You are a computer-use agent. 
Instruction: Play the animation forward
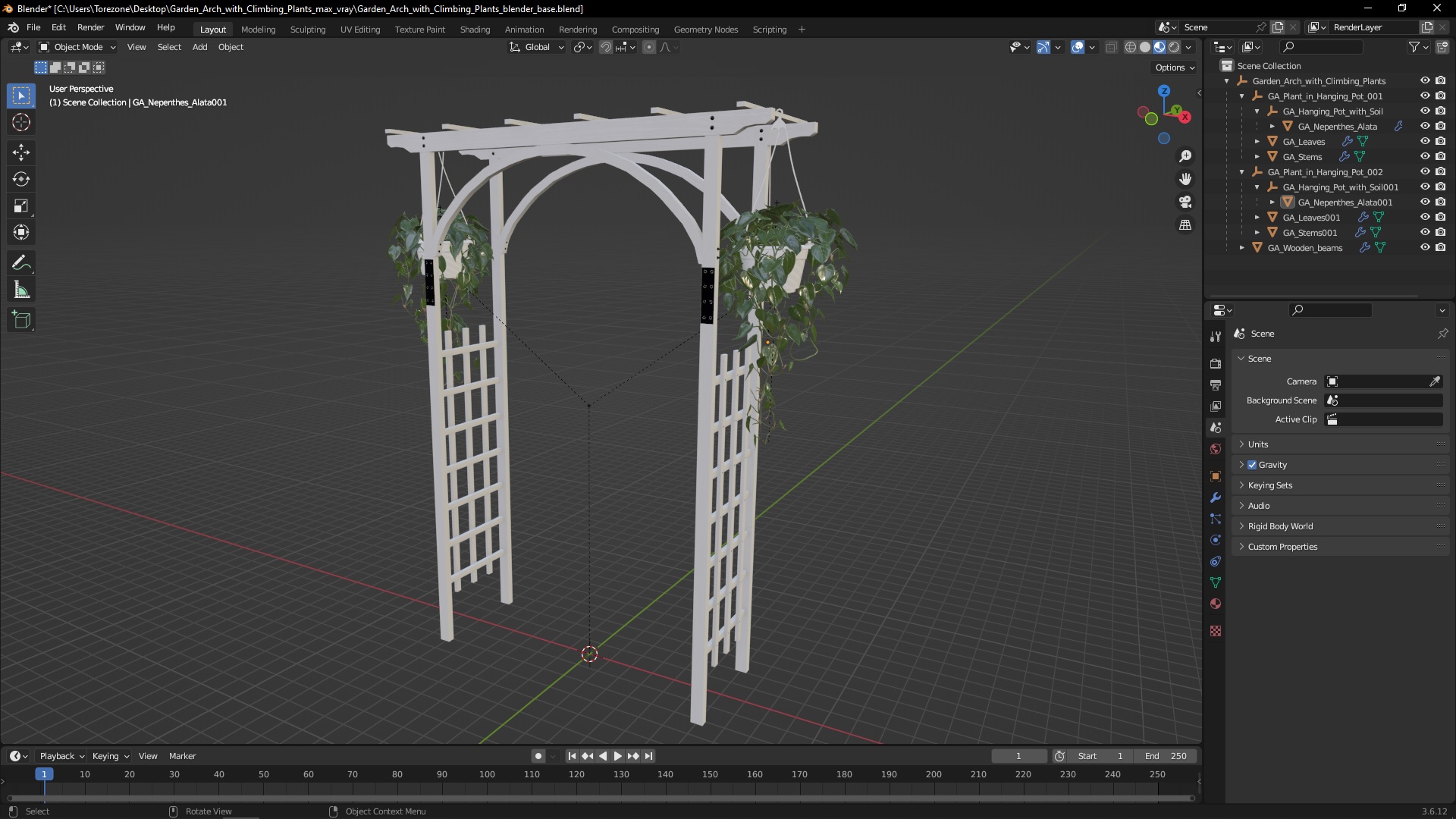click(x=617, y=756)
